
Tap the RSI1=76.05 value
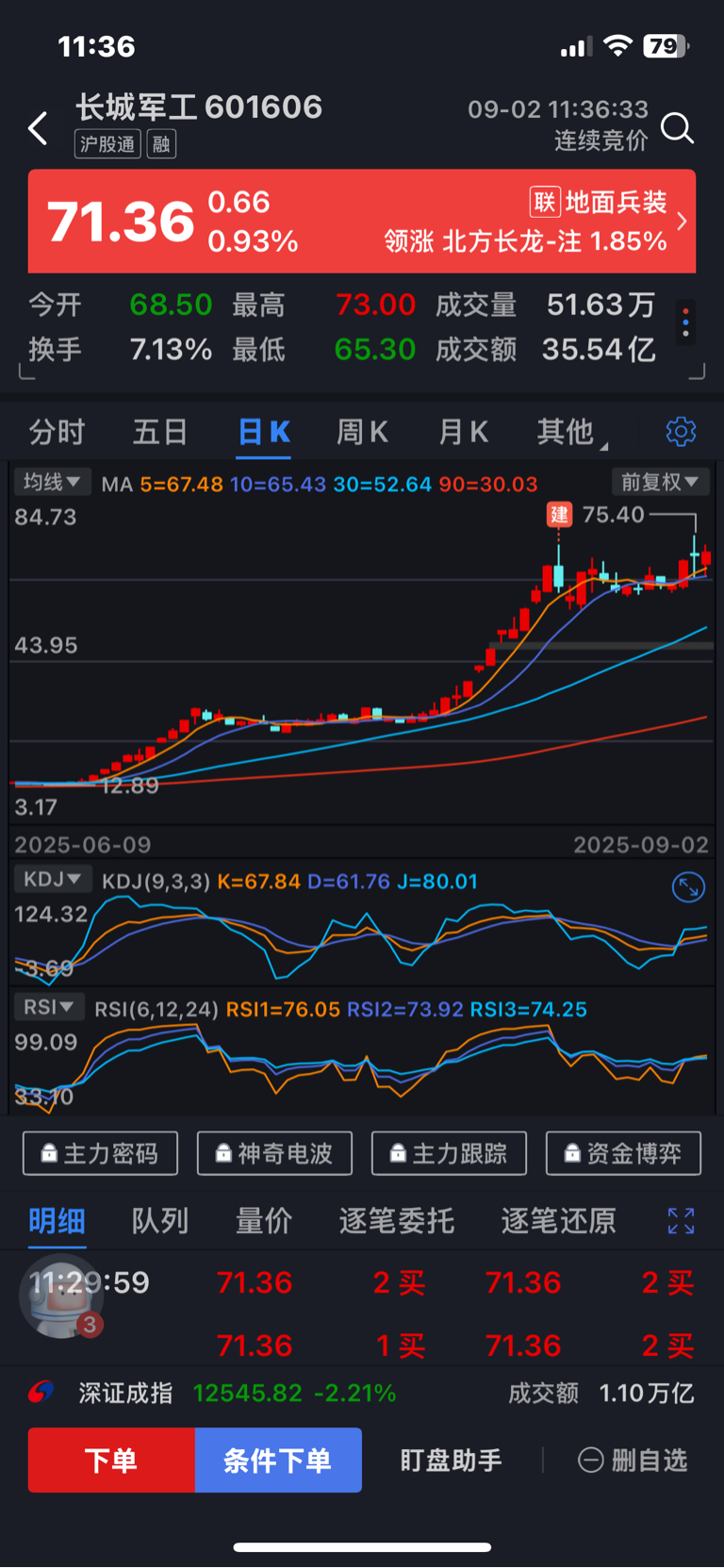283,1010
